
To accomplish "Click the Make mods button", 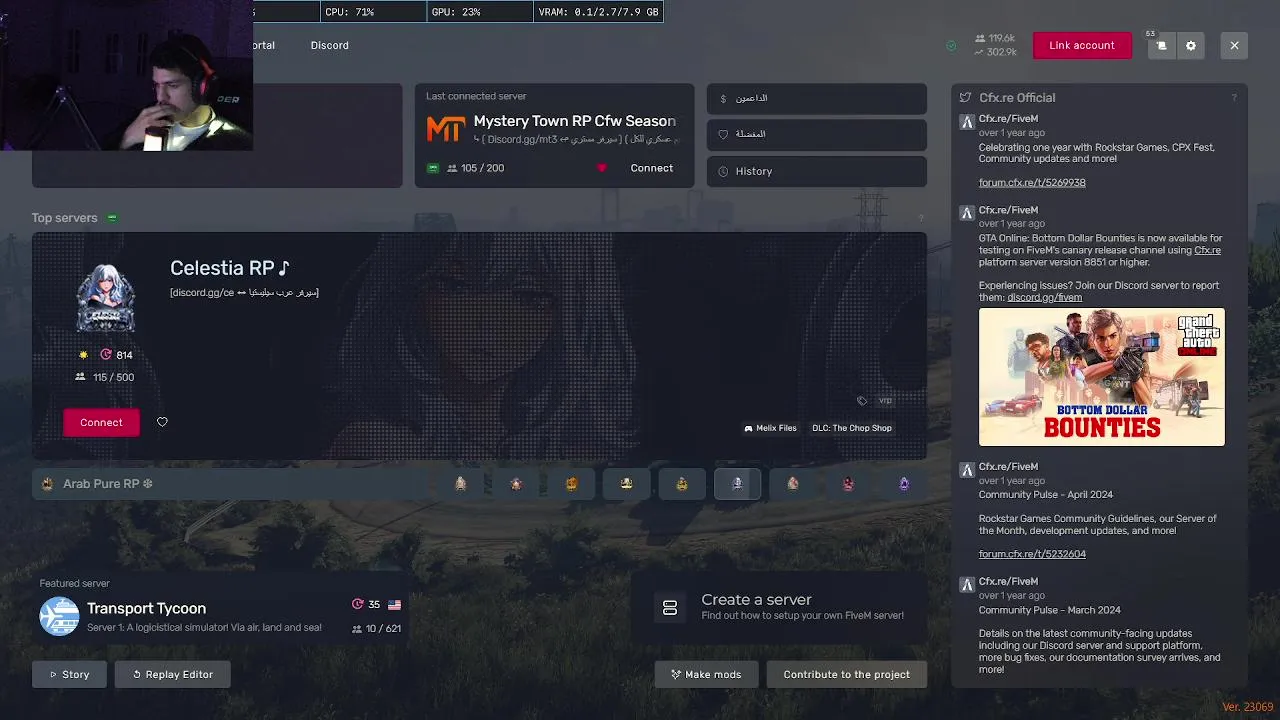I will 706,674.
